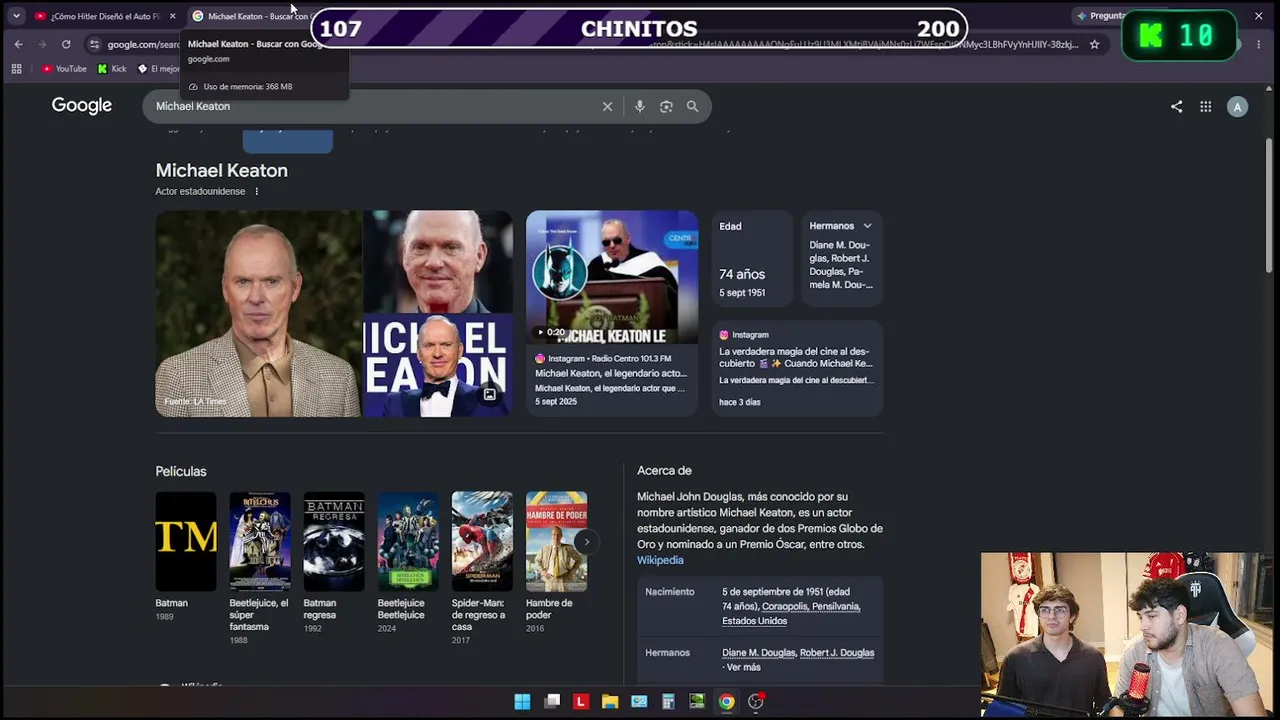Image resolution: width=1280 pixels, height=720 pixels.
Task: Open the 'Batman regresa' movie poster
Action: [x=334, y=541]
